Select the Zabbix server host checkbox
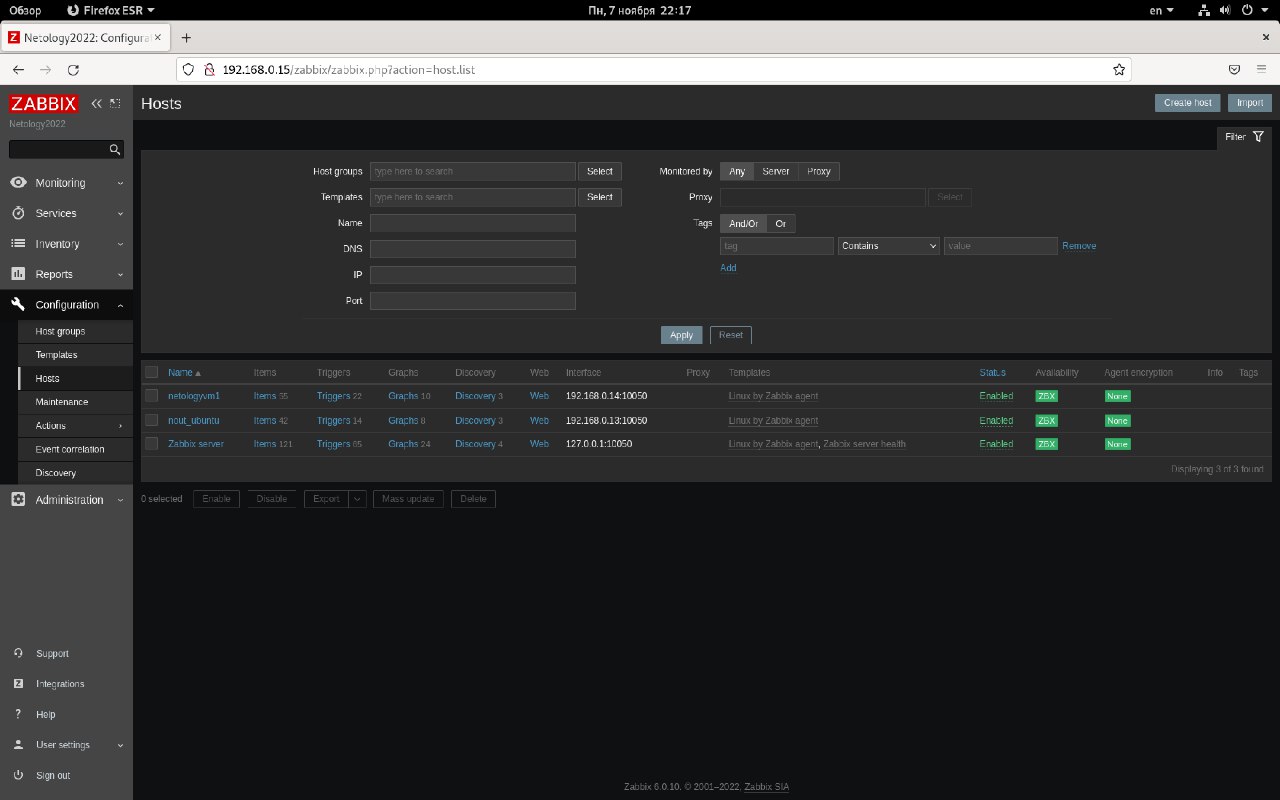This screenshot has width=1280, height=800. pos(152,443)
